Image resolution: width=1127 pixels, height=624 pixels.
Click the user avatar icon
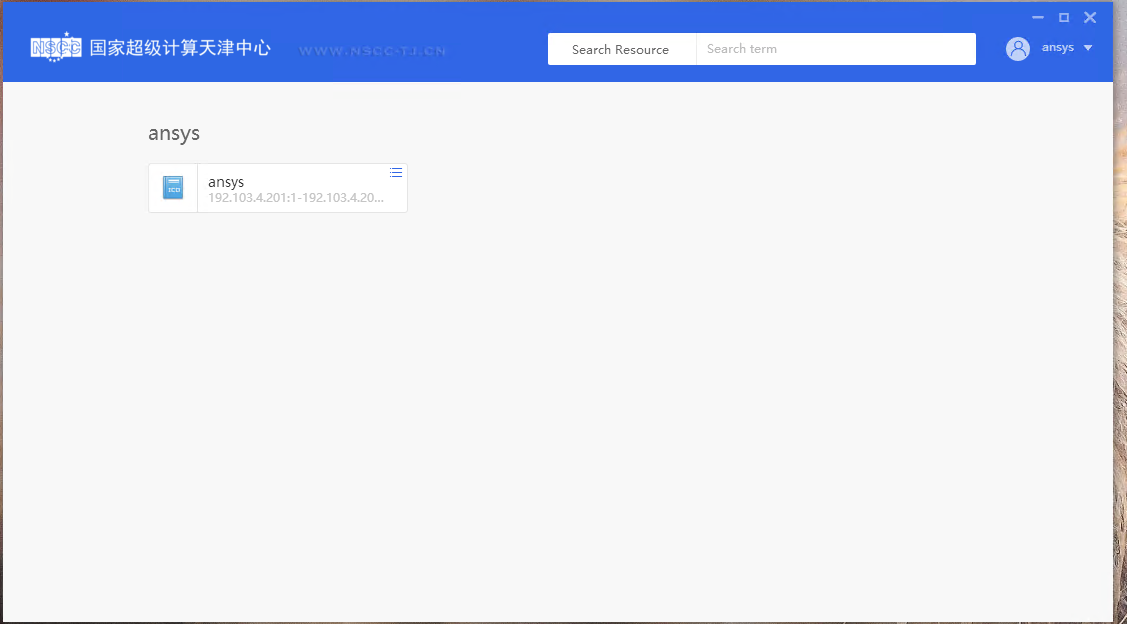pos(1018,49)
